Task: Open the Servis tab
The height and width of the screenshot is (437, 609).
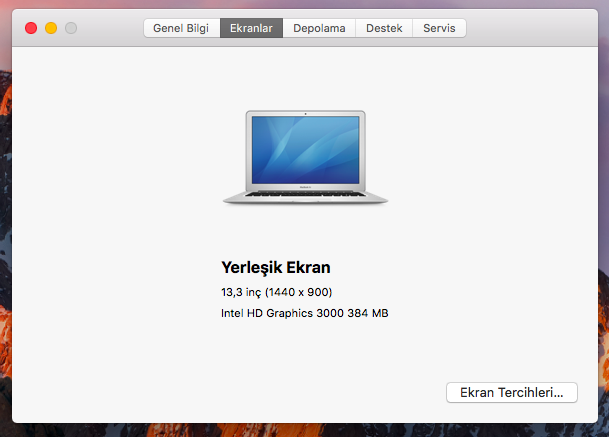Action: pos(439,28)
